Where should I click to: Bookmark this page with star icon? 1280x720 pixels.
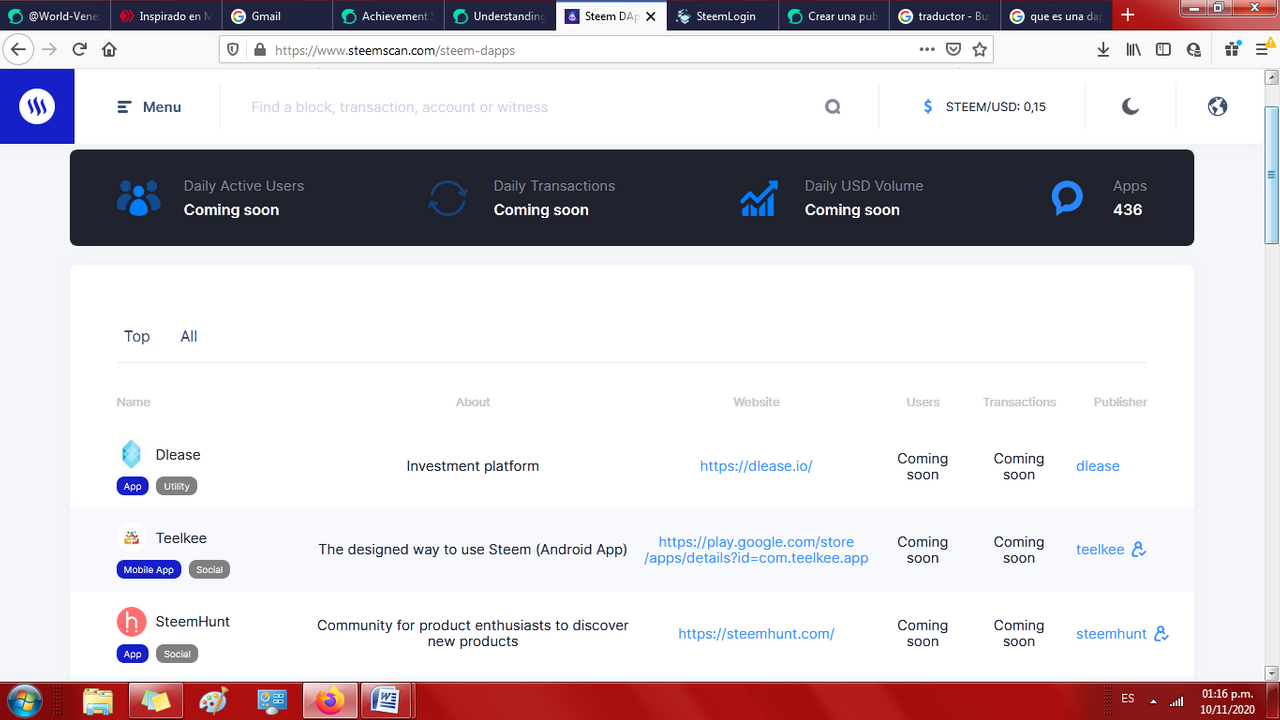click(980, 49)
